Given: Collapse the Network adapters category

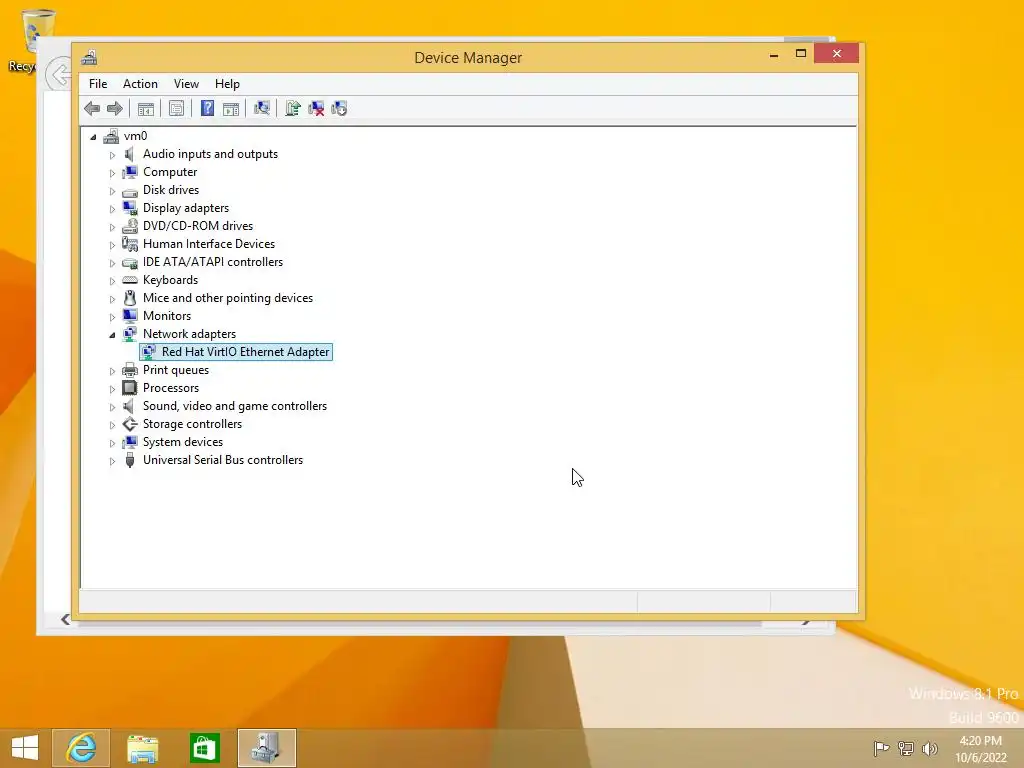Looking at the screenshot, I should coord(112,335).
